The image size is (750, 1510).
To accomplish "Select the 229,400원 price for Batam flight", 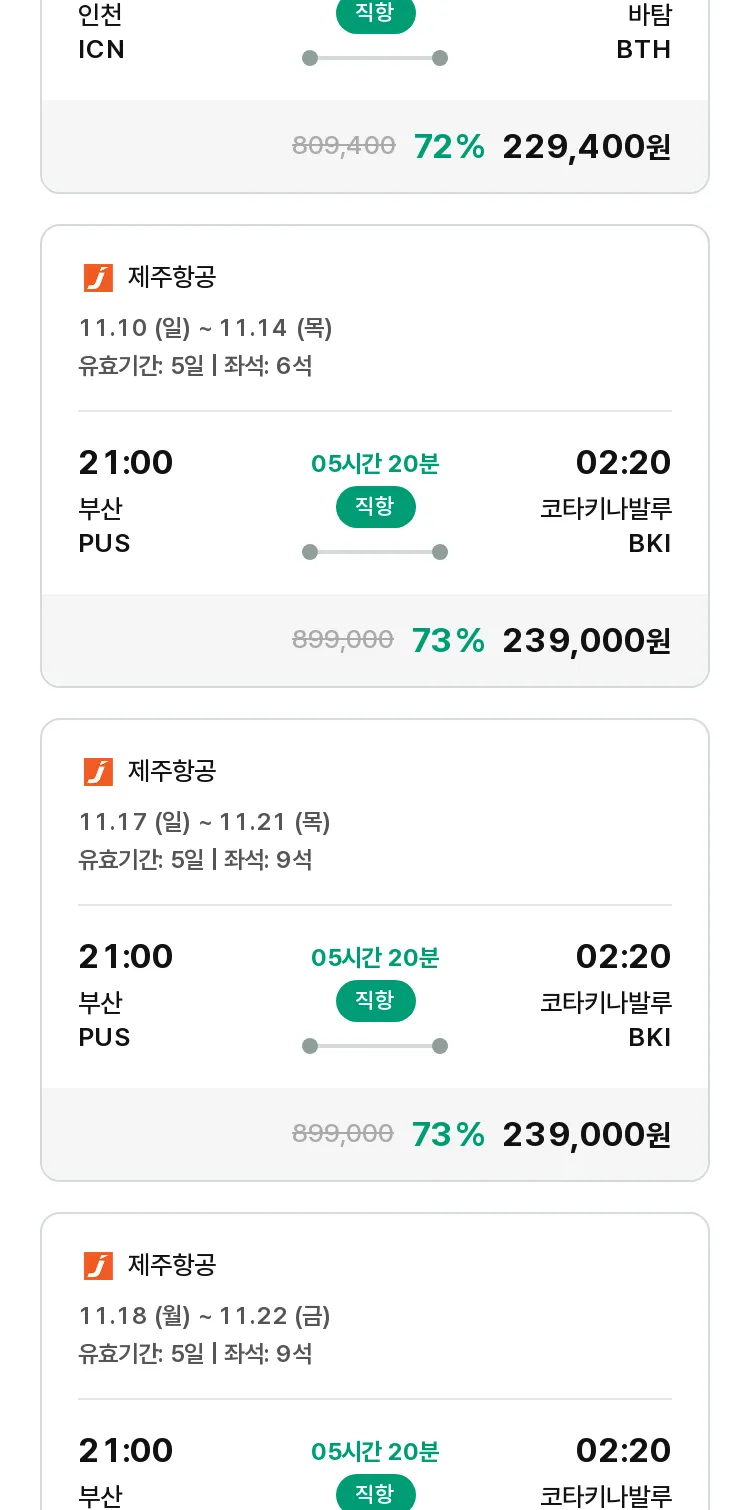I will pos(586,147).
